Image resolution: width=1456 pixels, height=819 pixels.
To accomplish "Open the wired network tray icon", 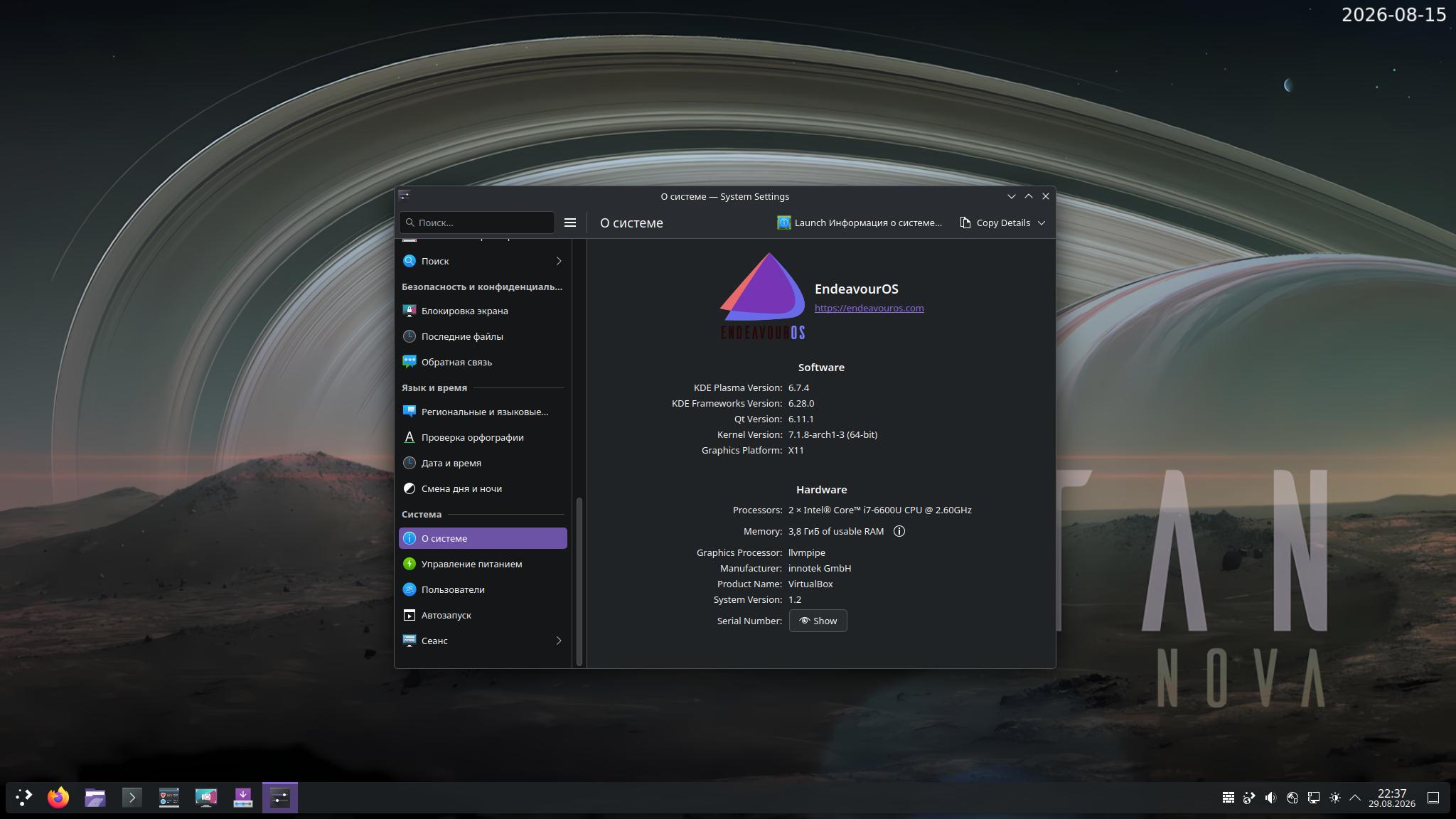I will coord(1314,798).
